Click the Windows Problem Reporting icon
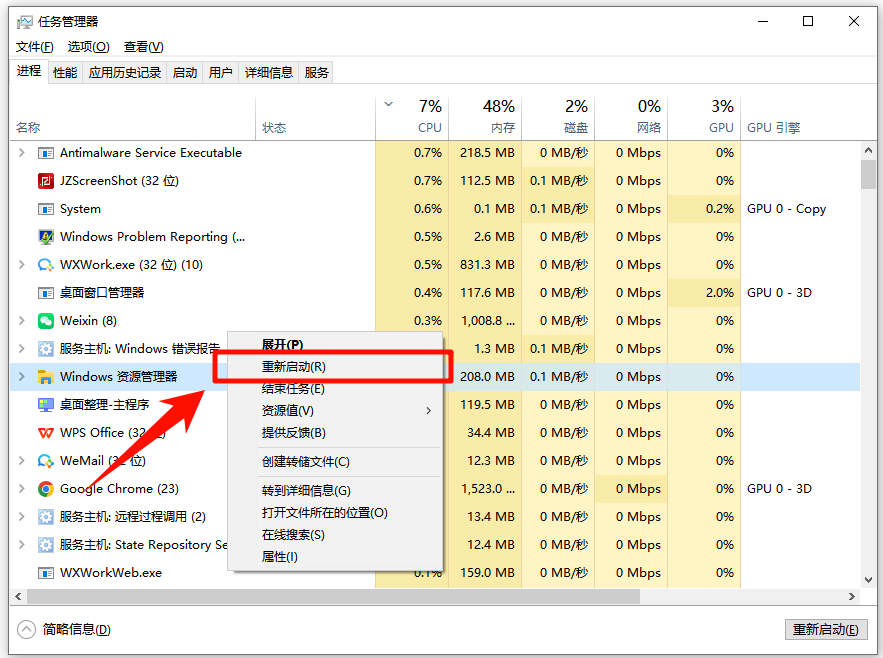 (45, 237)
